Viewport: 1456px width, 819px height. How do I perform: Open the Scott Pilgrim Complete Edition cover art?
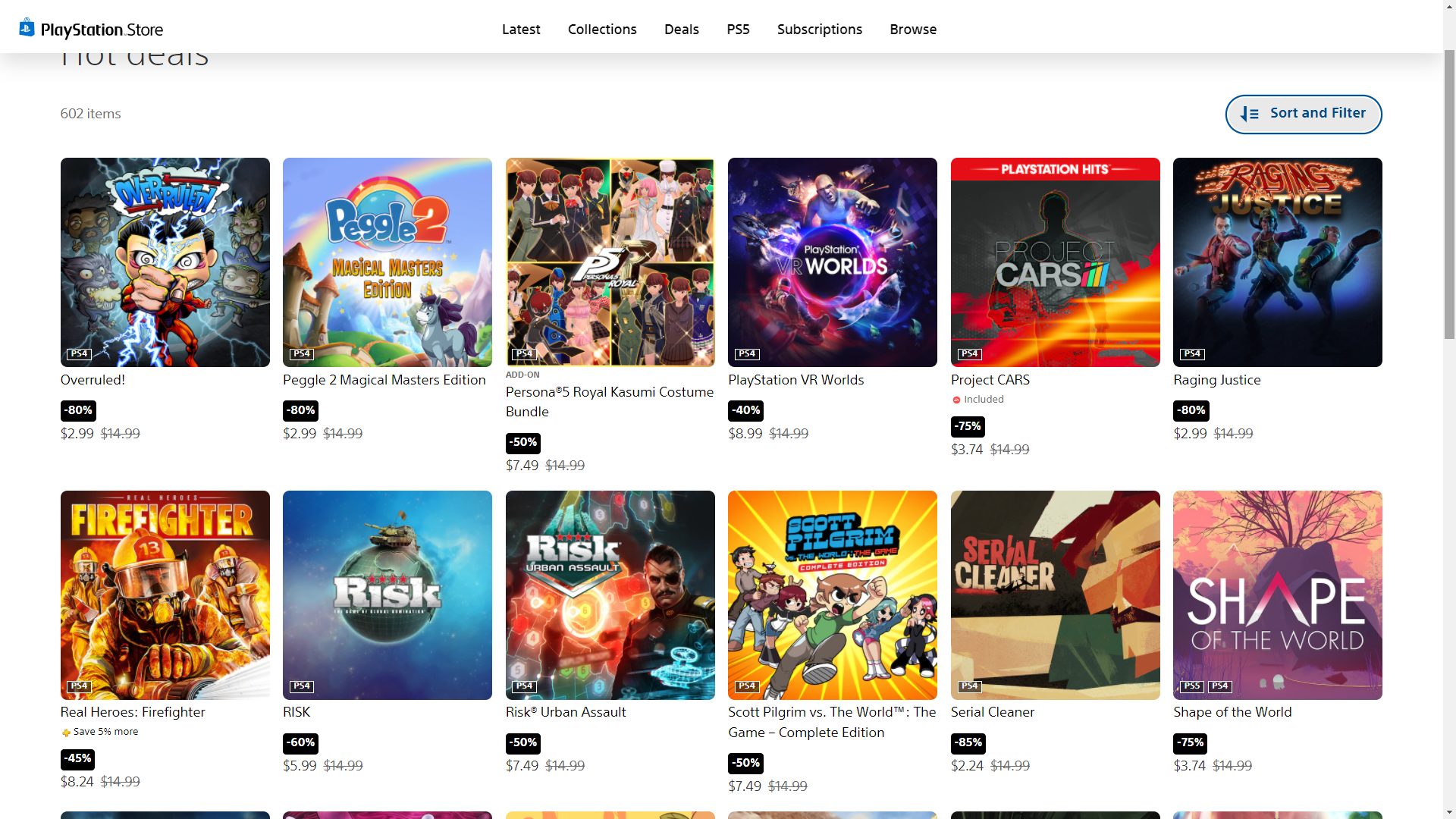[832, 595]
